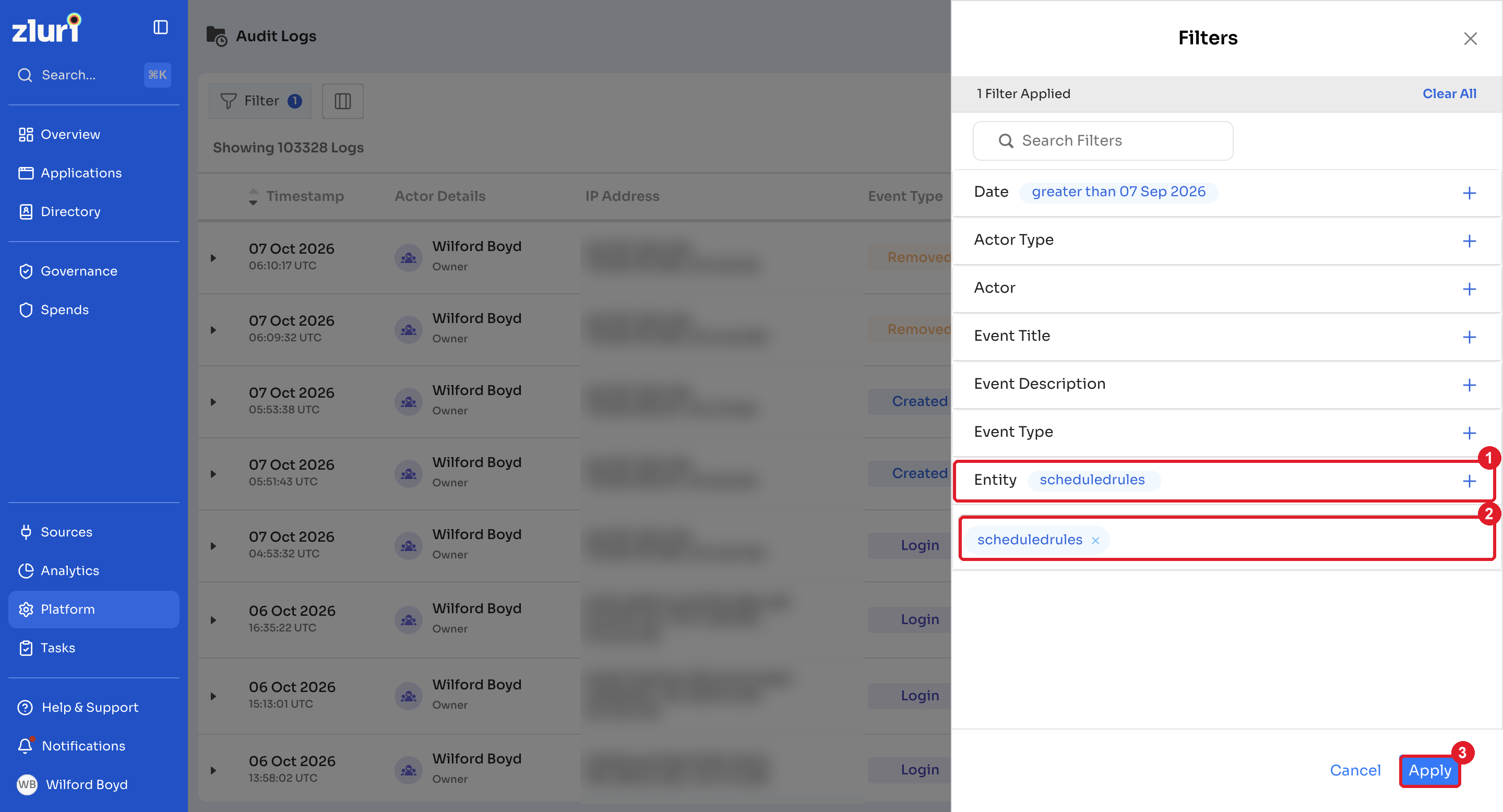Click the Entity filter plus icon
The width and height of the screenshot is (1503, 812).
1469,481
